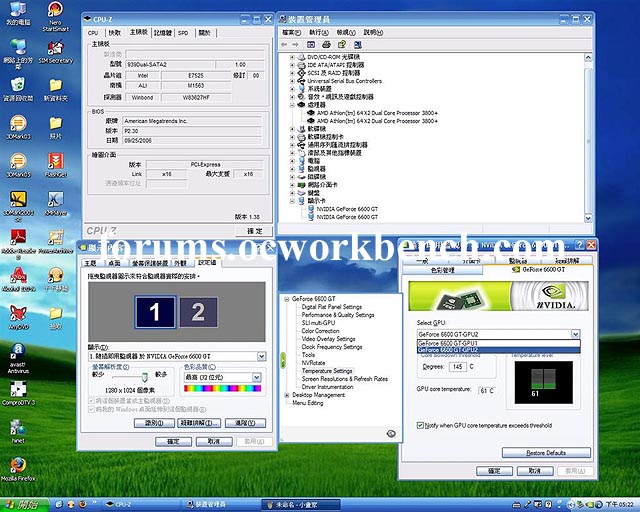Click the Degrees threshold input field

coord(458,367)
